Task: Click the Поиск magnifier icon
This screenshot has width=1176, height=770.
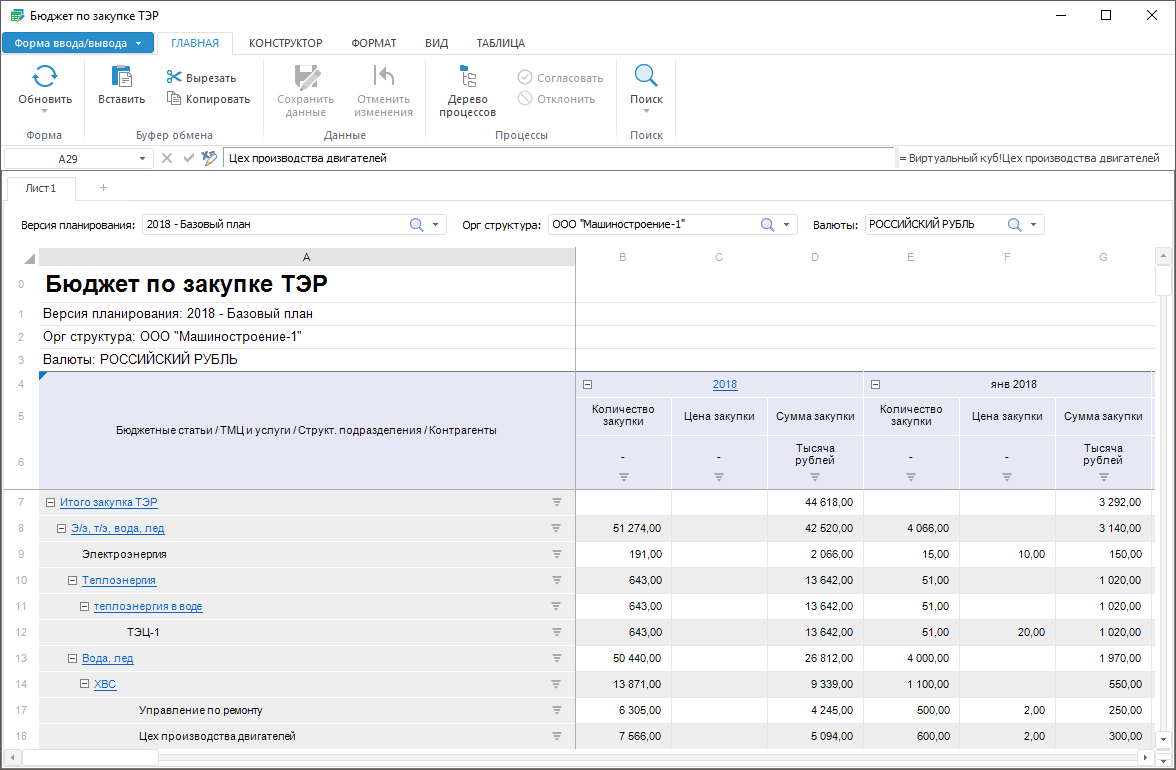Action: pyautogui.click(x=646, y=77)
